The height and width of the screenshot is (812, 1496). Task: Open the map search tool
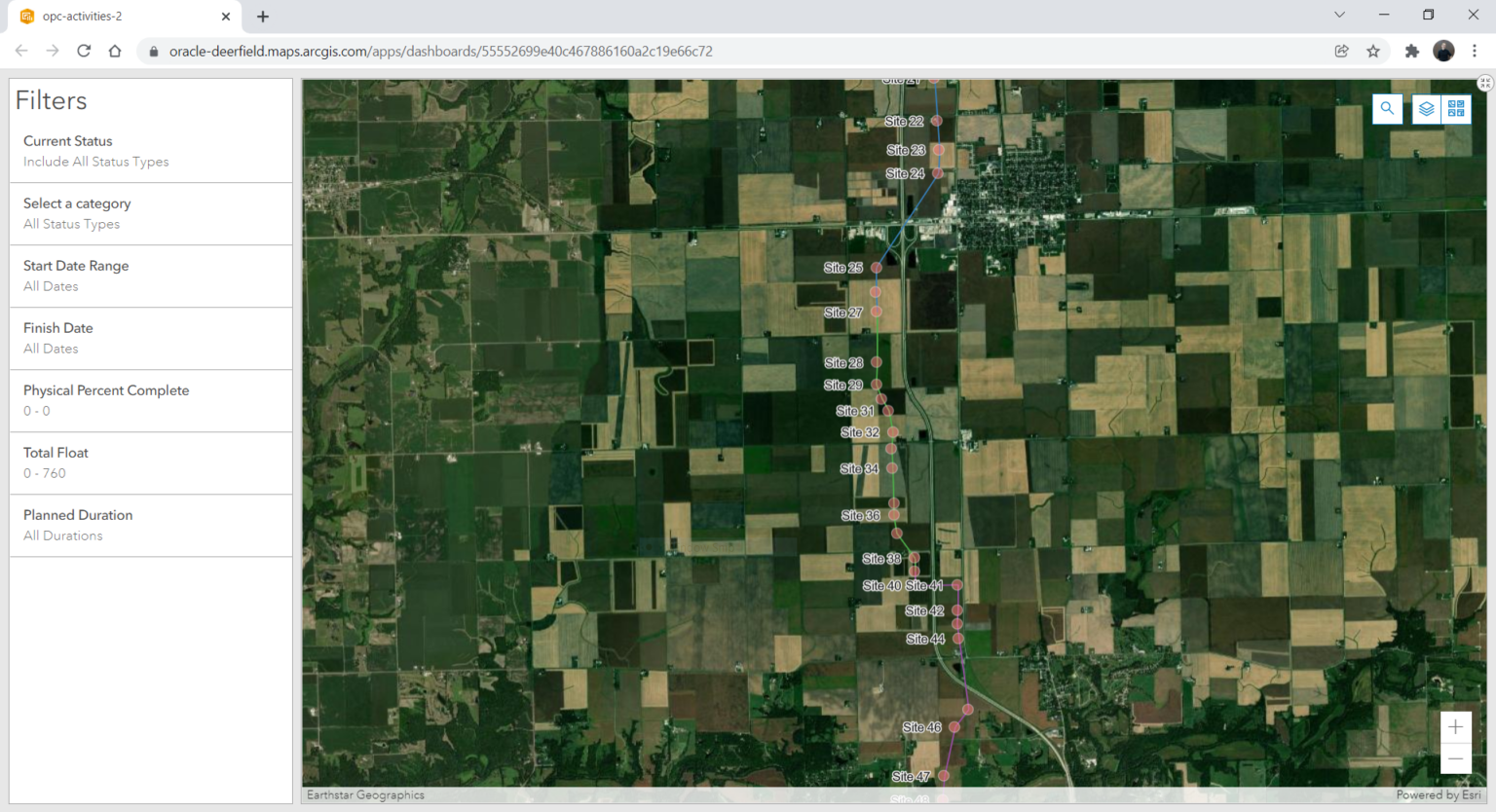point(1387,109)
